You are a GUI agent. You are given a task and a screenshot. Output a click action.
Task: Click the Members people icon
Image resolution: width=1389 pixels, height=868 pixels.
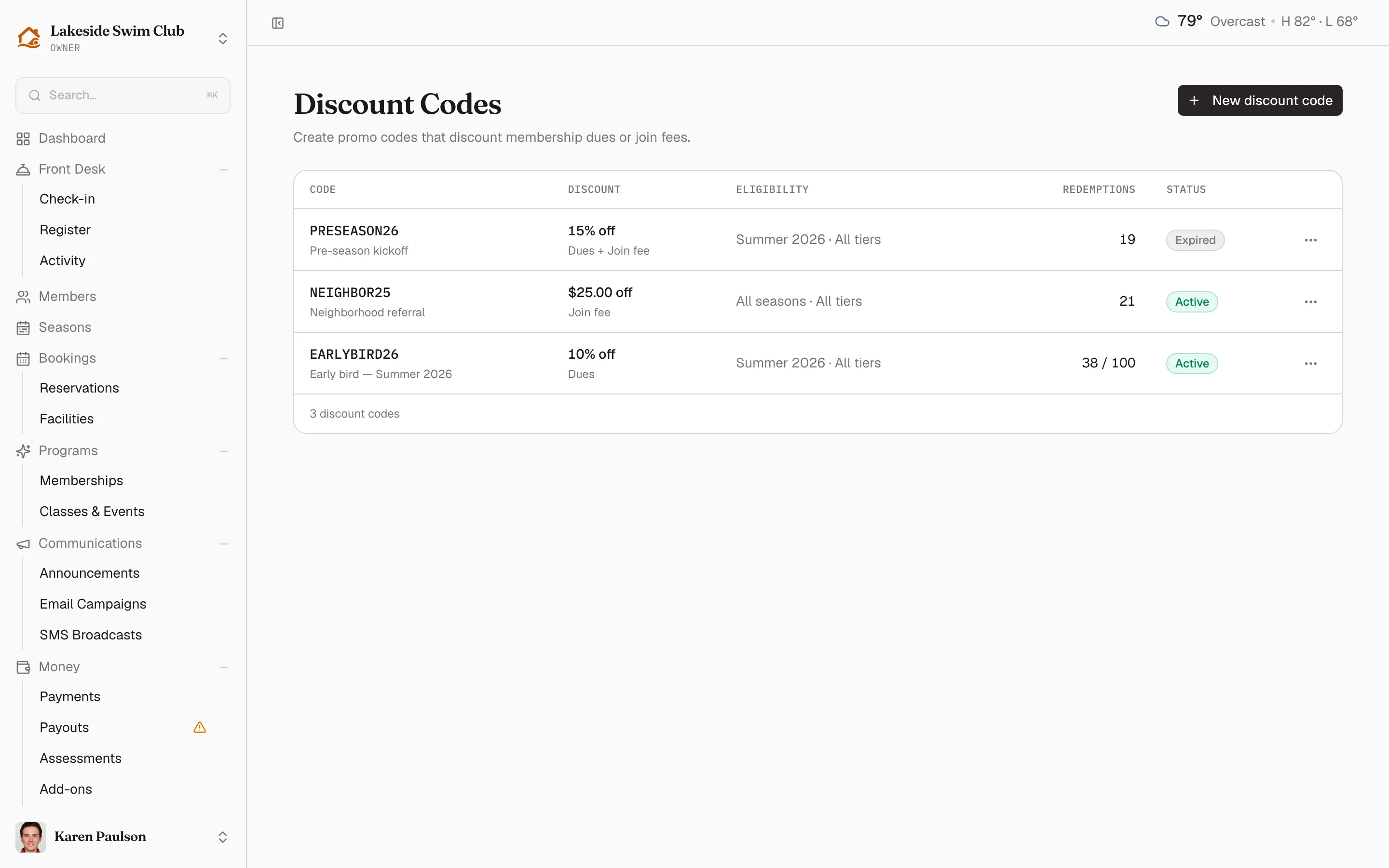23,297
